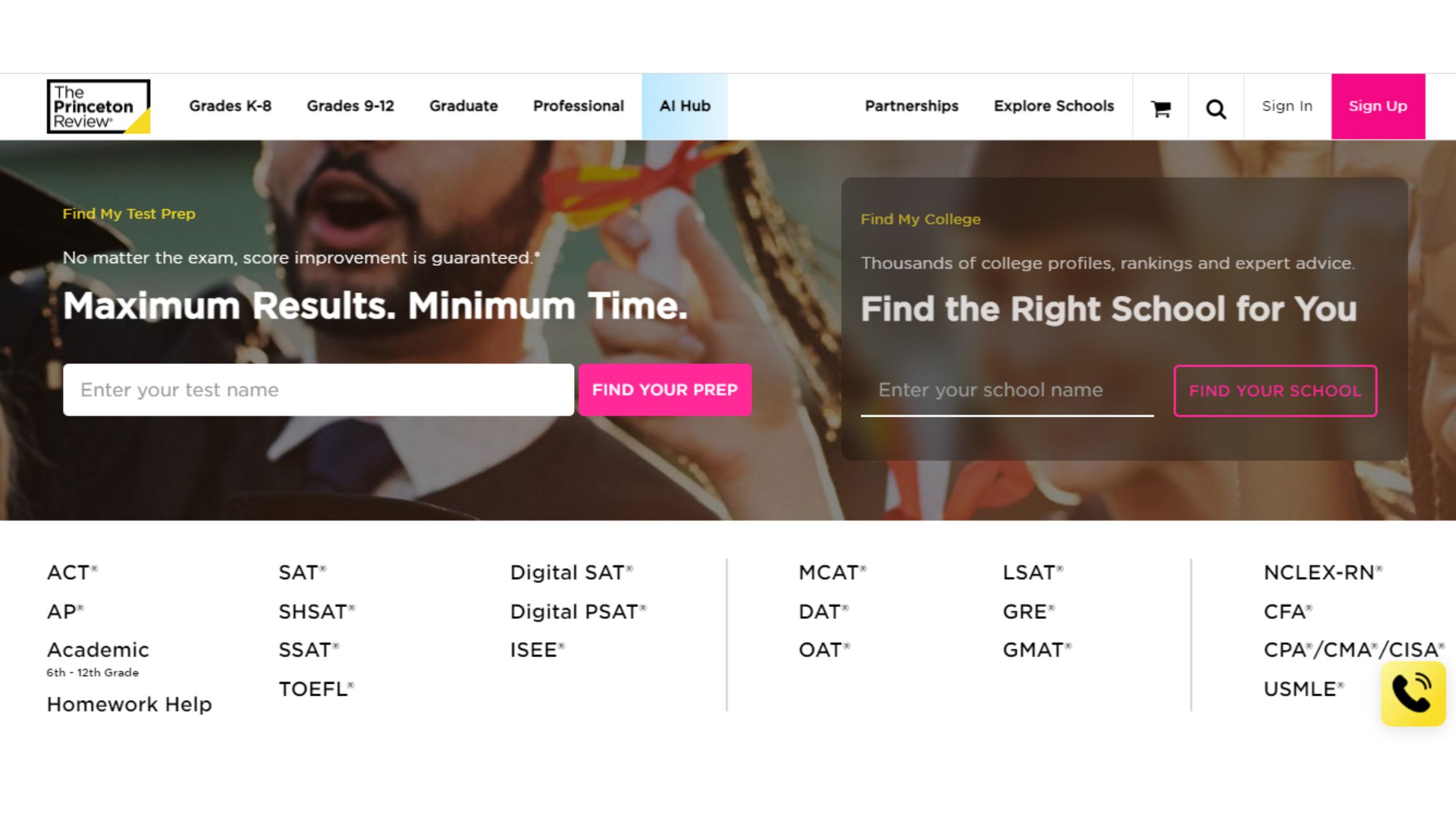Click the Sign In icon
The image size is (1456, 819).
1287,106
